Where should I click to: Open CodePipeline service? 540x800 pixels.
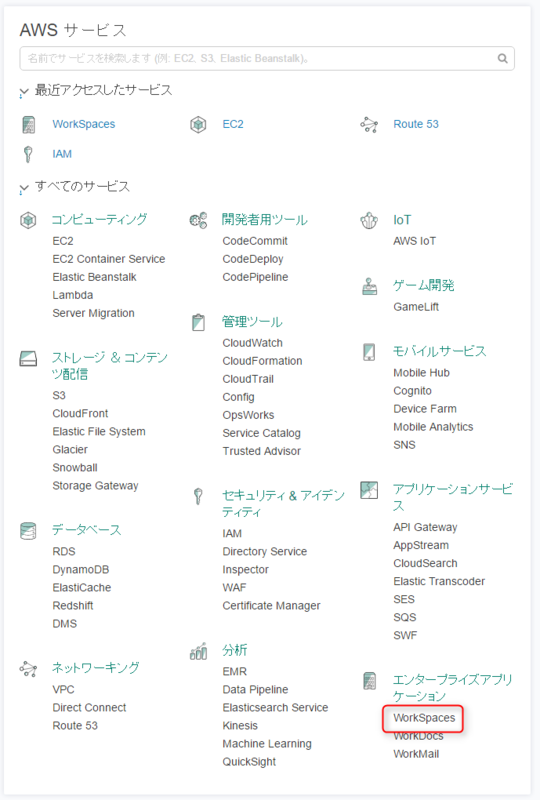255,277
